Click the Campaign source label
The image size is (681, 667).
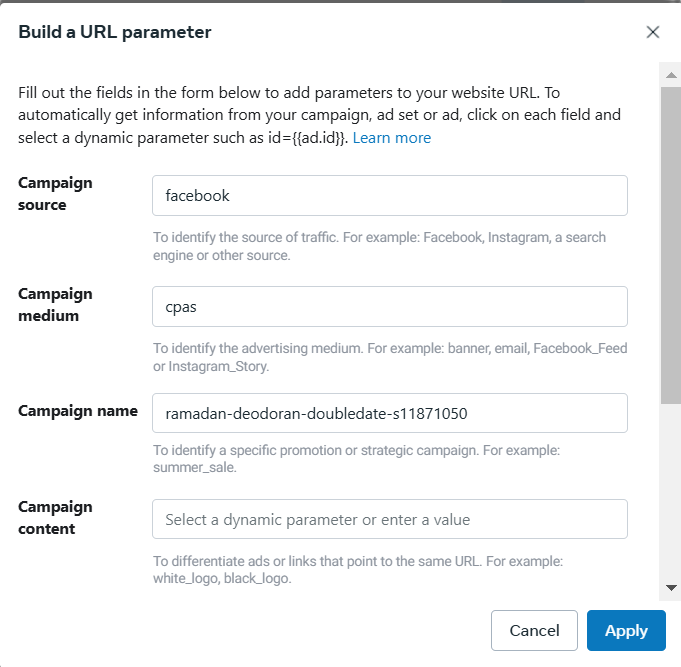[55, 194]
